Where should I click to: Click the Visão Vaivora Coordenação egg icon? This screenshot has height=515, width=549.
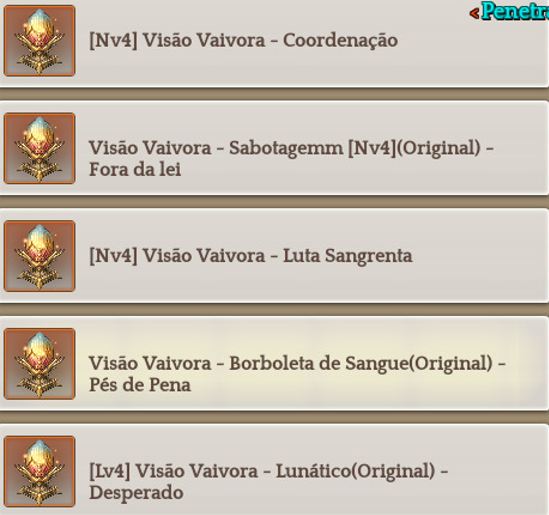(x=40, y=41)
